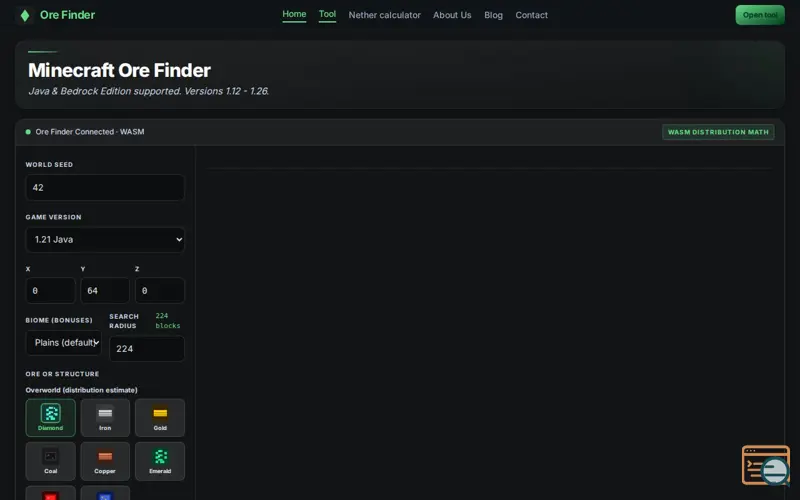800x500 pixels.
Task: Click the 224 blocks radius readout
Action: [168, 320]
